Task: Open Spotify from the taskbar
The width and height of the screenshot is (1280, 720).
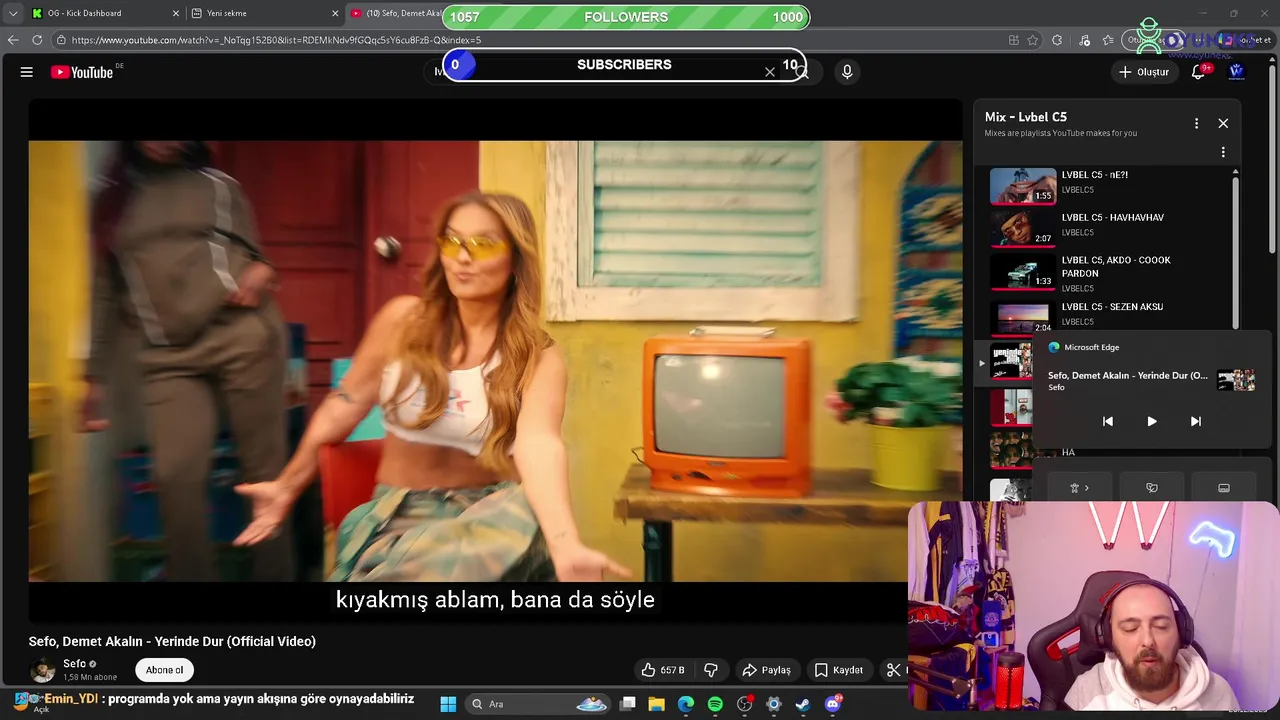Action: pos(715,704)
